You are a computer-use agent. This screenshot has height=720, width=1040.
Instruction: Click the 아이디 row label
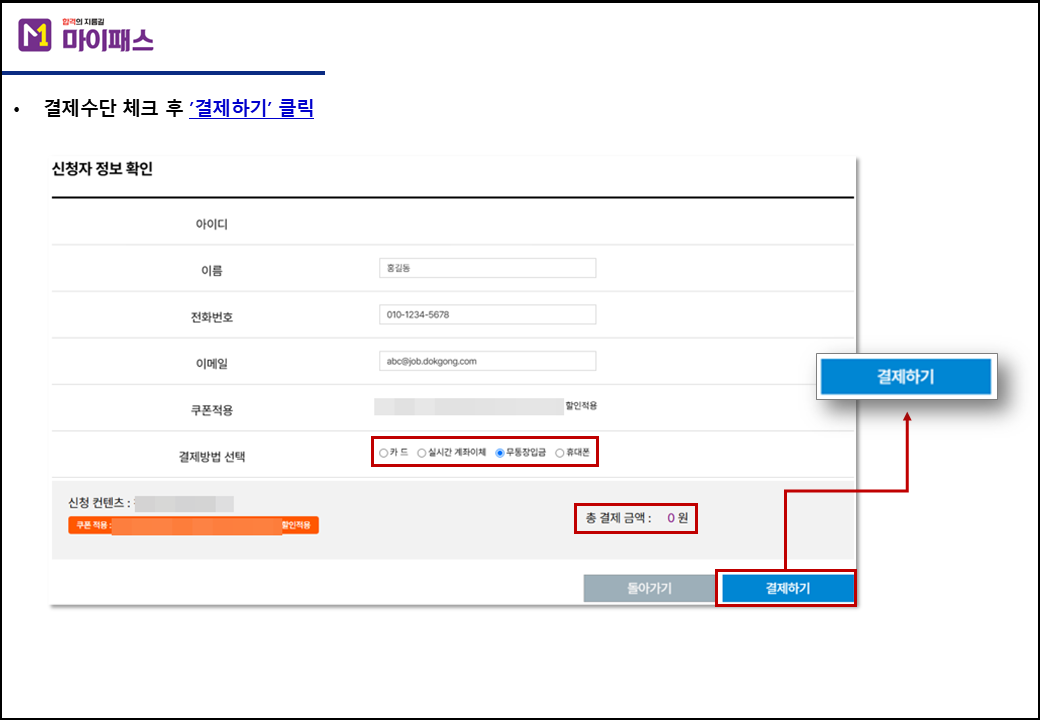211,224
